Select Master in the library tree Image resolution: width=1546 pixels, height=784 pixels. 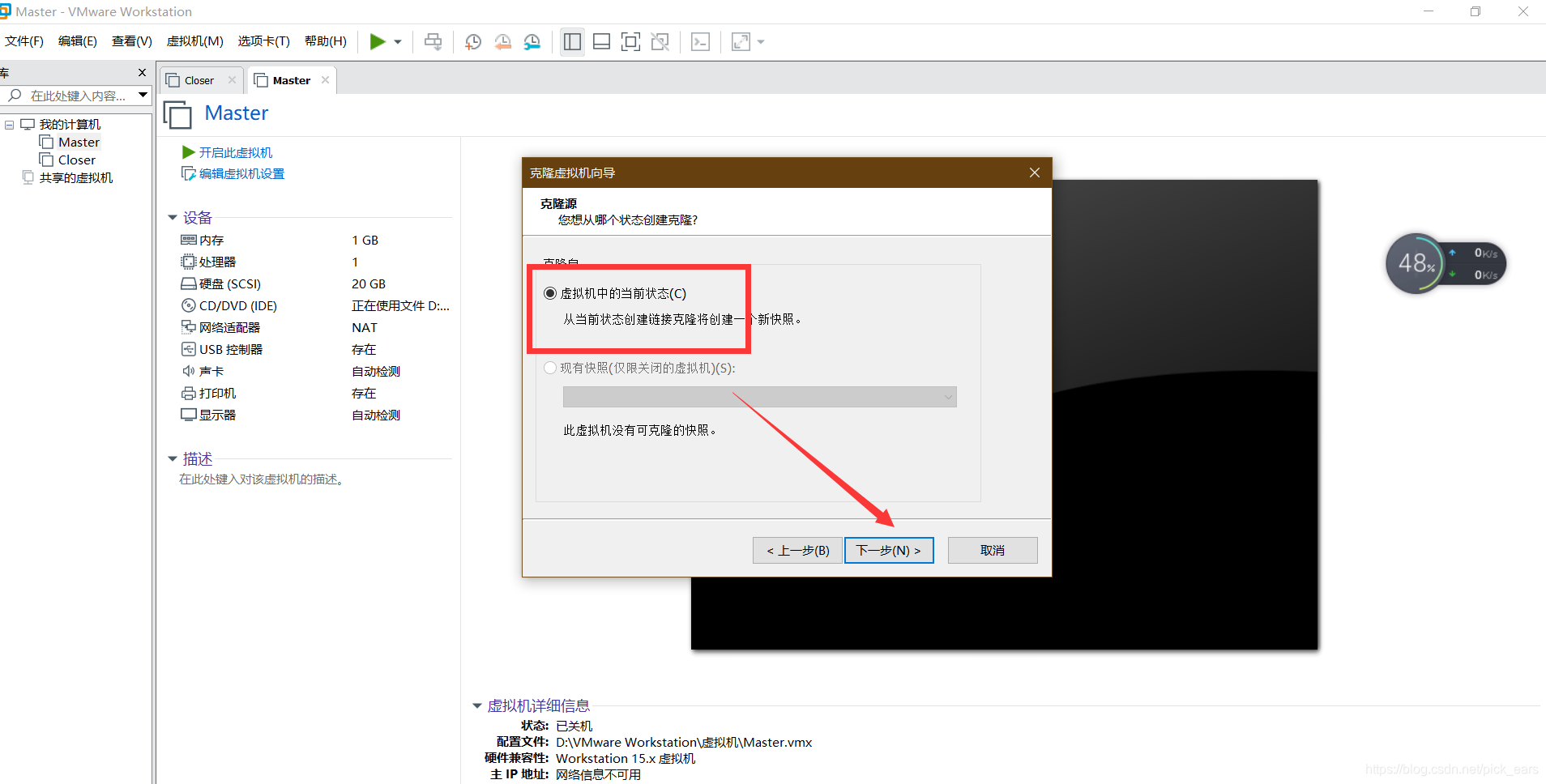click(79, 143)
